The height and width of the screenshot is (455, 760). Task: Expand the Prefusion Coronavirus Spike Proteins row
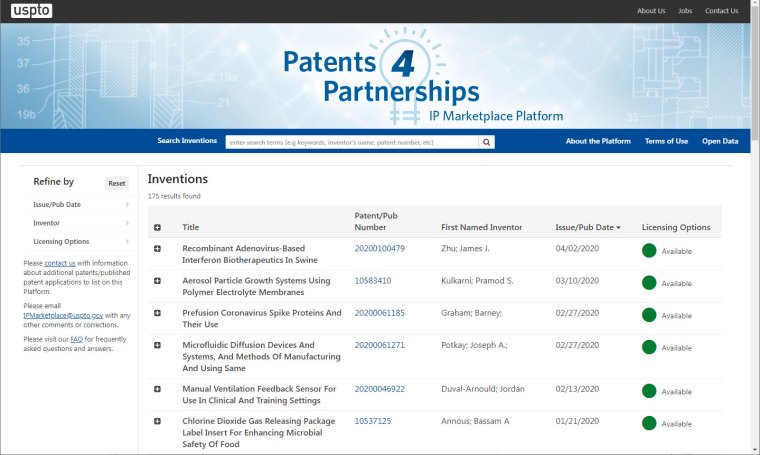157,313
